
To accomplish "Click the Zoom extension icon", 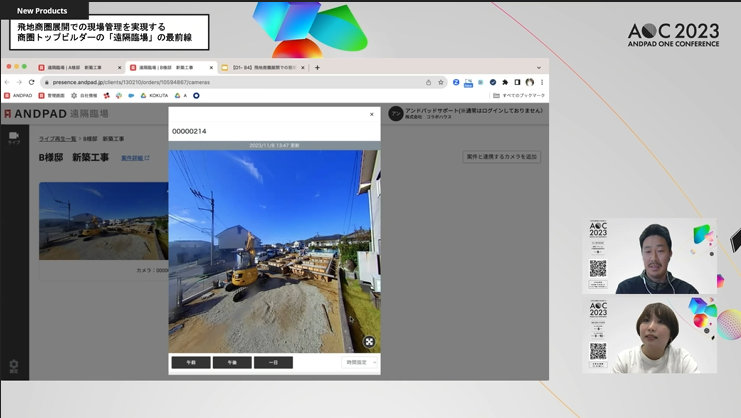I will [456, 82].
